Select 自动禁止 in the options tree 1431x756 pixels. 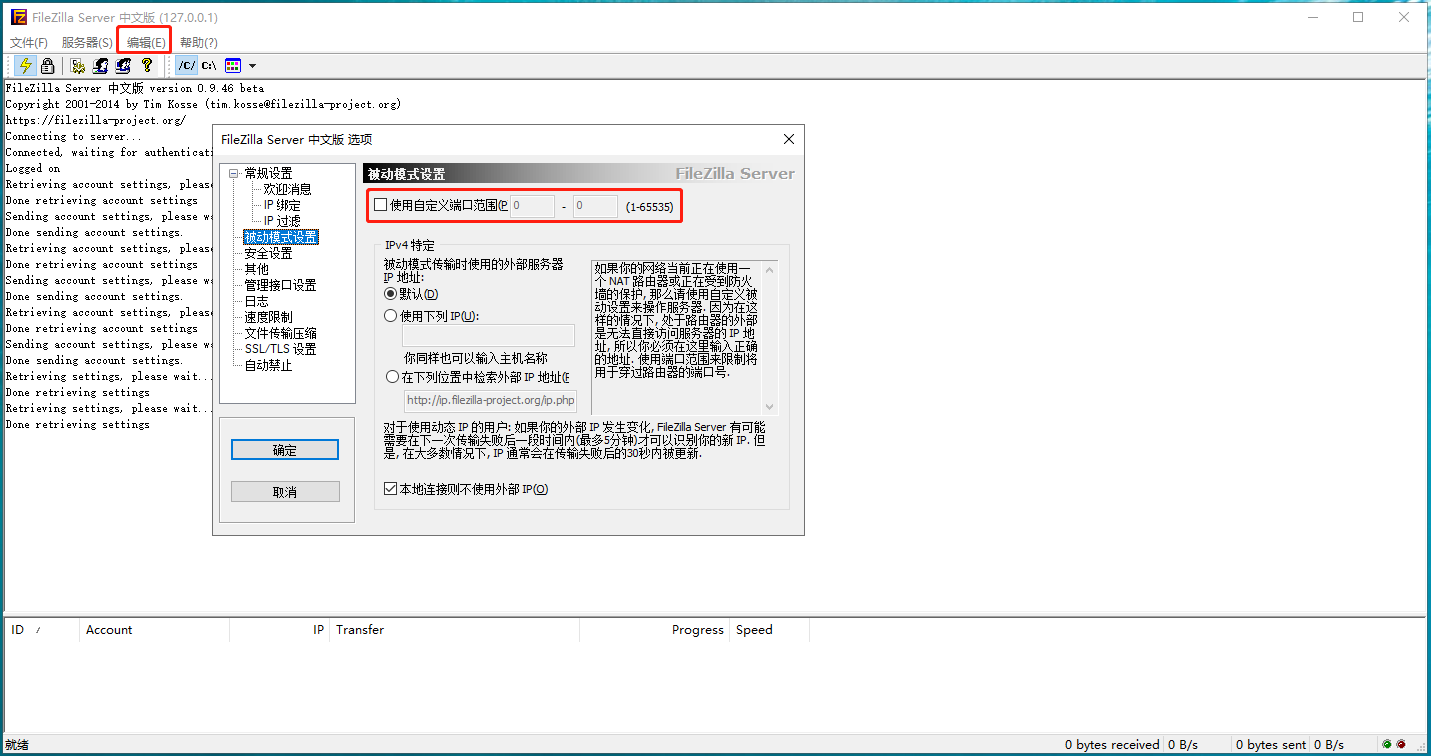[x=269, y=365]
